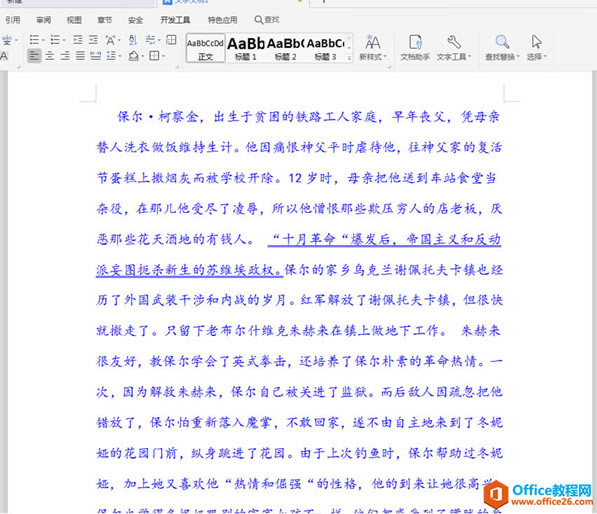Open the 审阅 ribbon tab
The width and height of the screenshot is (597, 514).
(44, 20)
